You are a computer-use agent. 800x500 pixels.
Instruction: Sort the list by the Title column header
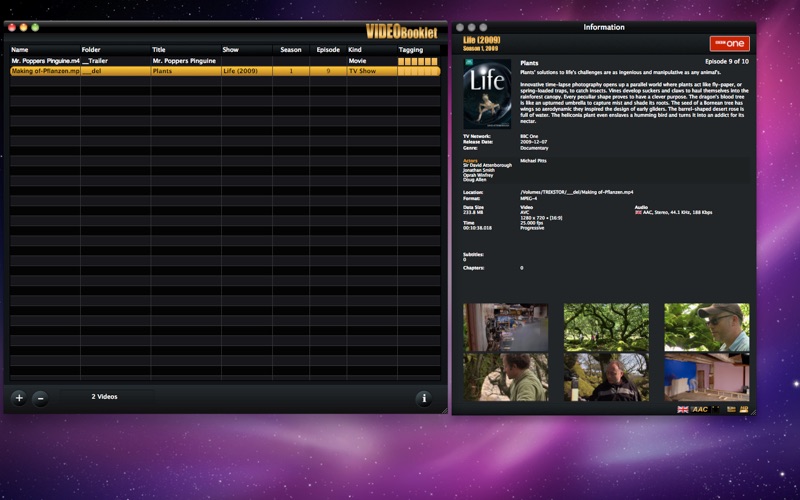tap(186, 49)
